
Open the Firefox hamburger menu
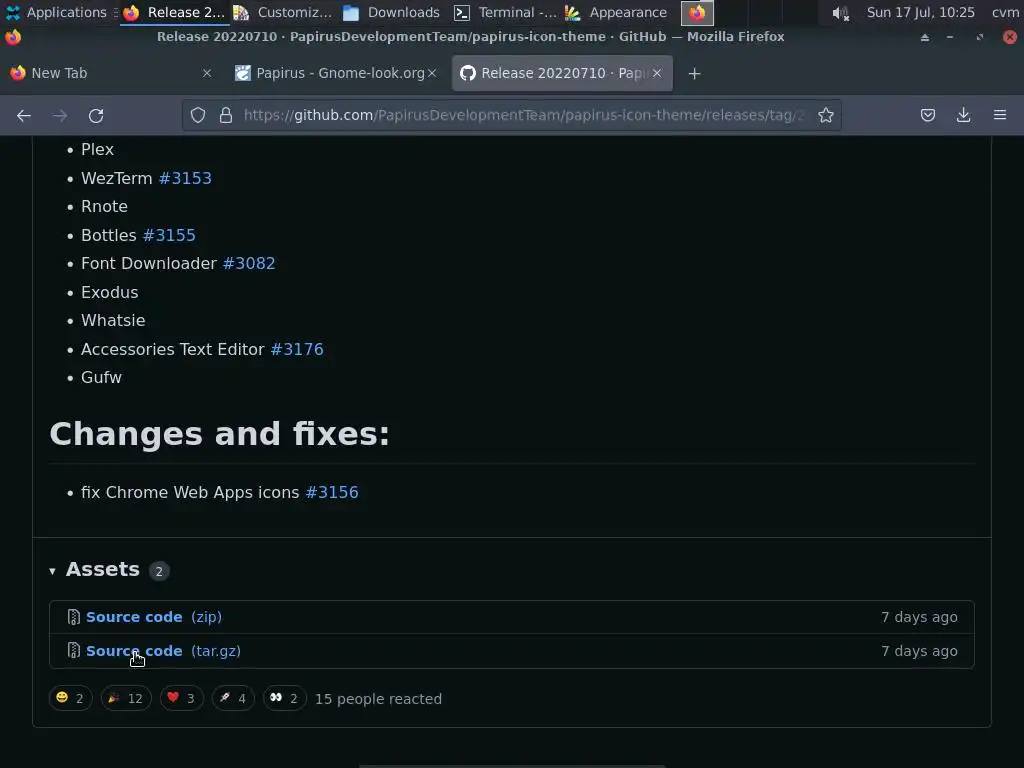pos(1000,115)
